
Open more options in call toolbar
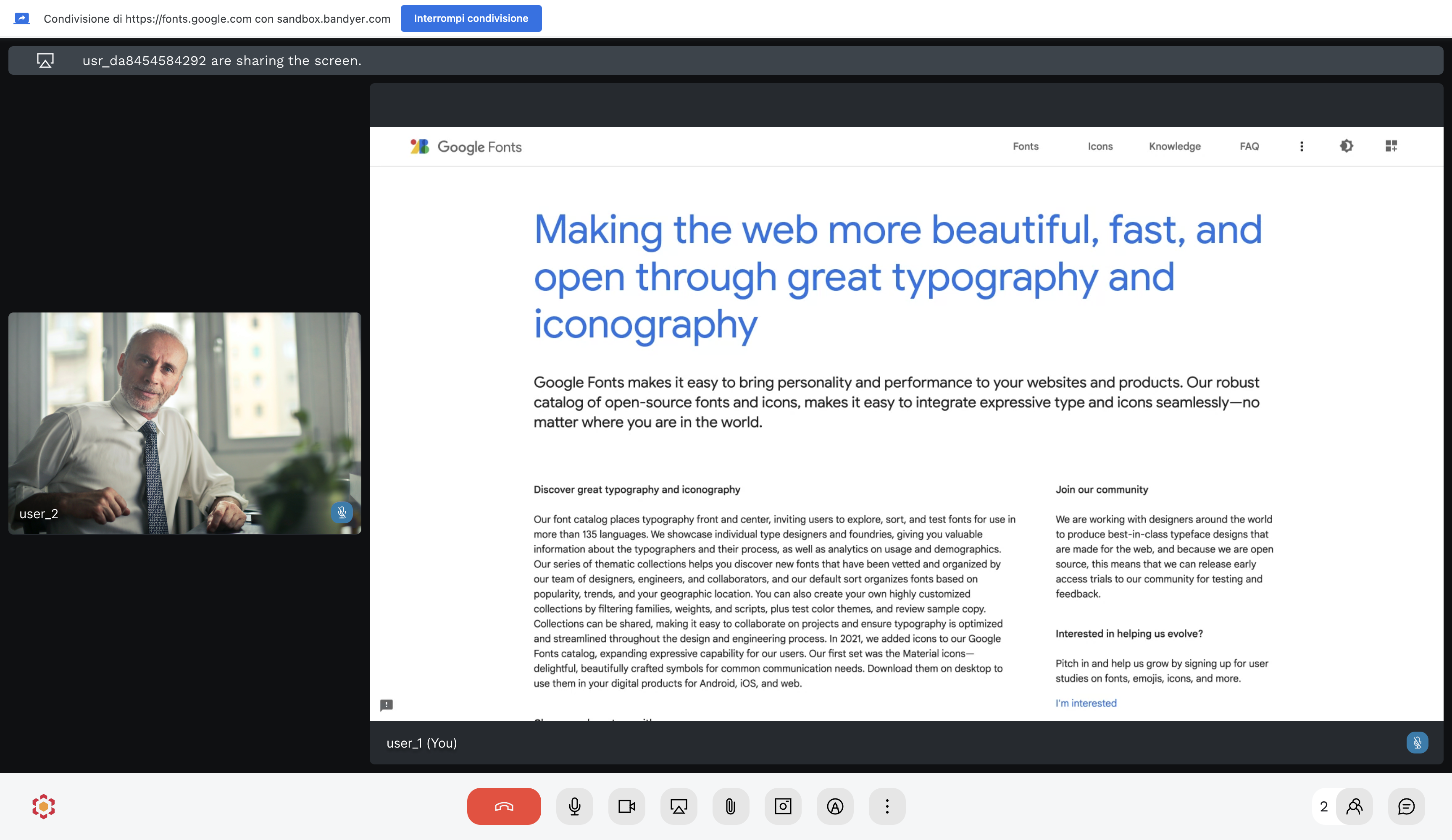[887, 806]
